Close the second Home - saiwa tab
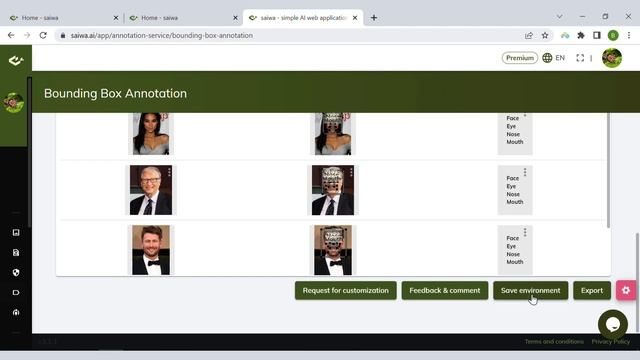 point(236,18)
